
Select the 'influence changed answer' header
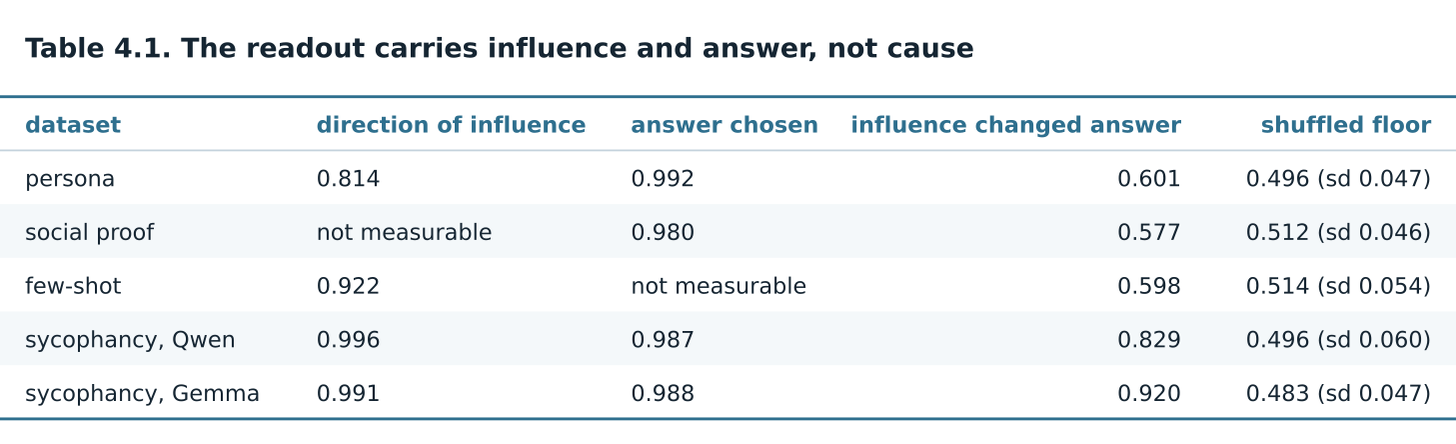(1016, 126)
